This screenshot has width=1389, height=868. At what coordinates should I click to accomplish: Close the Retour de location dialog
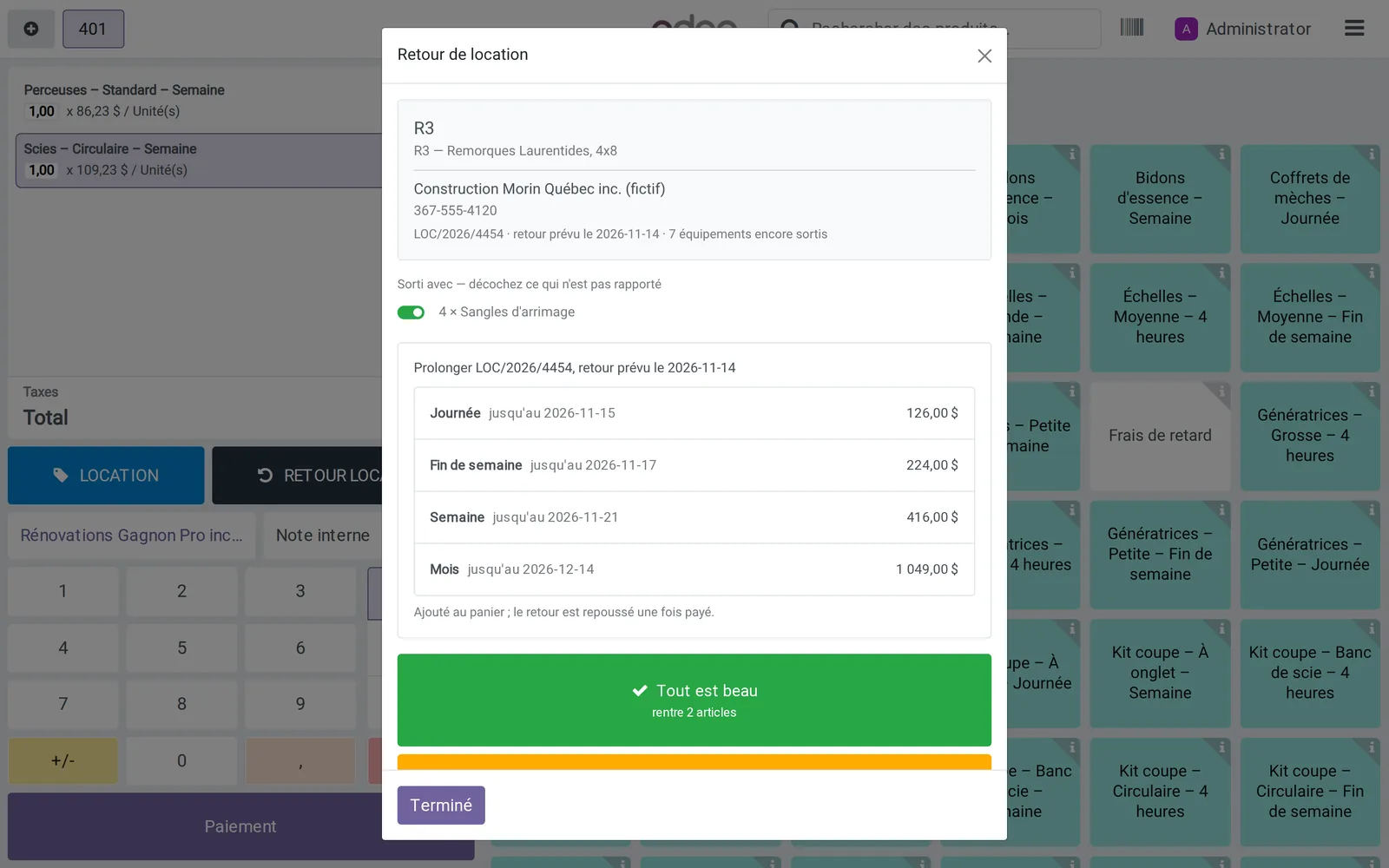click(x=984, y=56)
